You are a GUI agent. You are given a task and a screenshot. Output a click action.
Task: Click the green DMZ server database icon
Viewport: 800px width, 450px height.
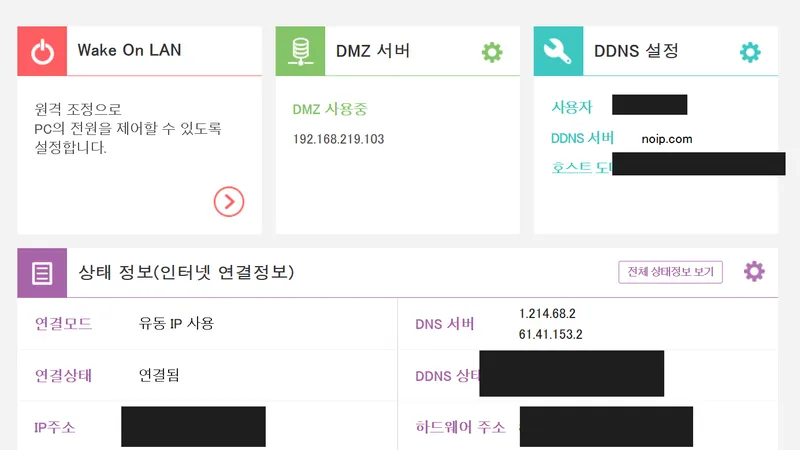[301, 52]
